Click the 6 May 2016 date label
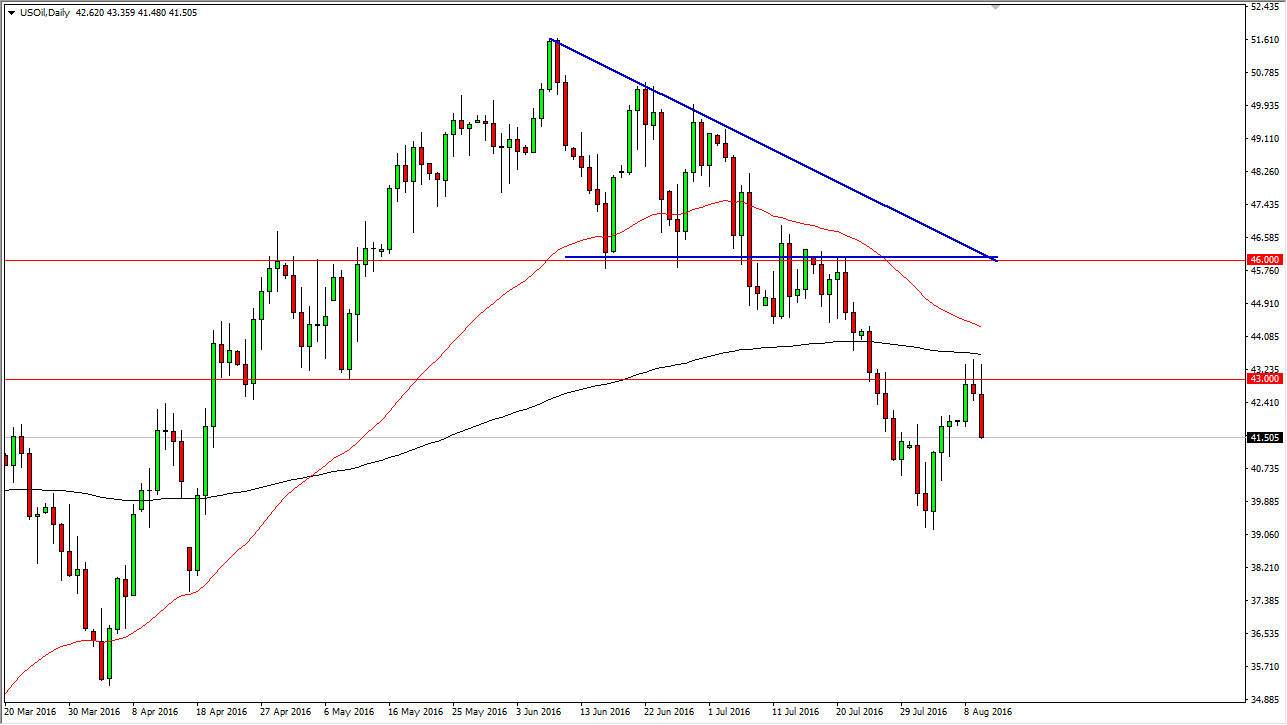 (351, 712)
